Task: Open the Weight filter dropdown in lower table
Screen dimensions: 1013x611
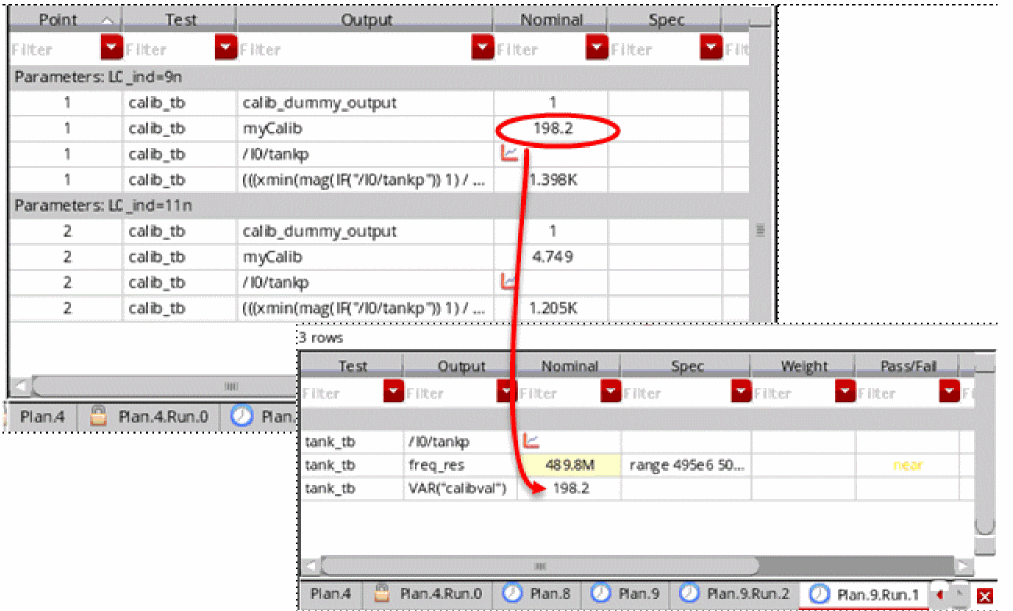Action: (844, 391)
